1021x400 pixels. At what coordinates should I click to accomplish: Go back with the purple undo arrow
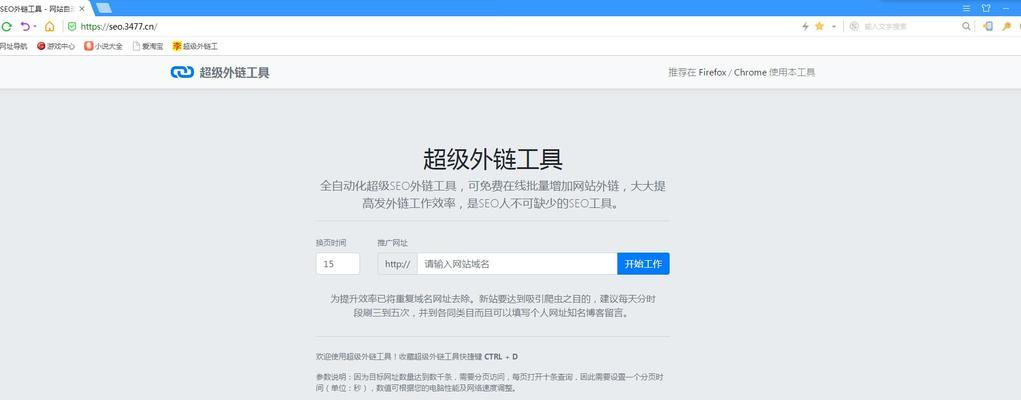coord(25,27)
